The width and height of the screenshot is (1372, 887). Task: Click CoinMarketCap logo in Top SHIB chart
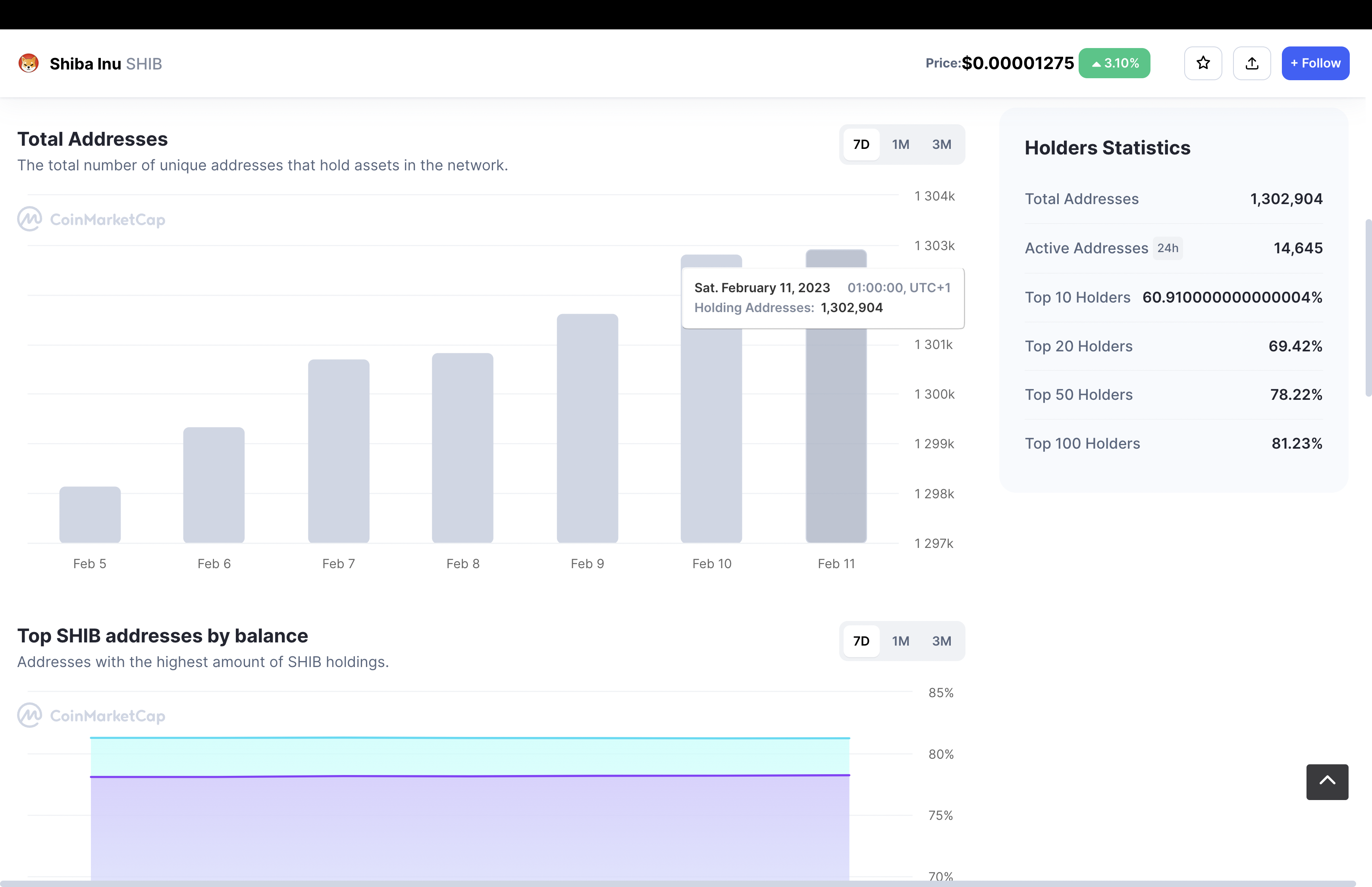(91, 716)
